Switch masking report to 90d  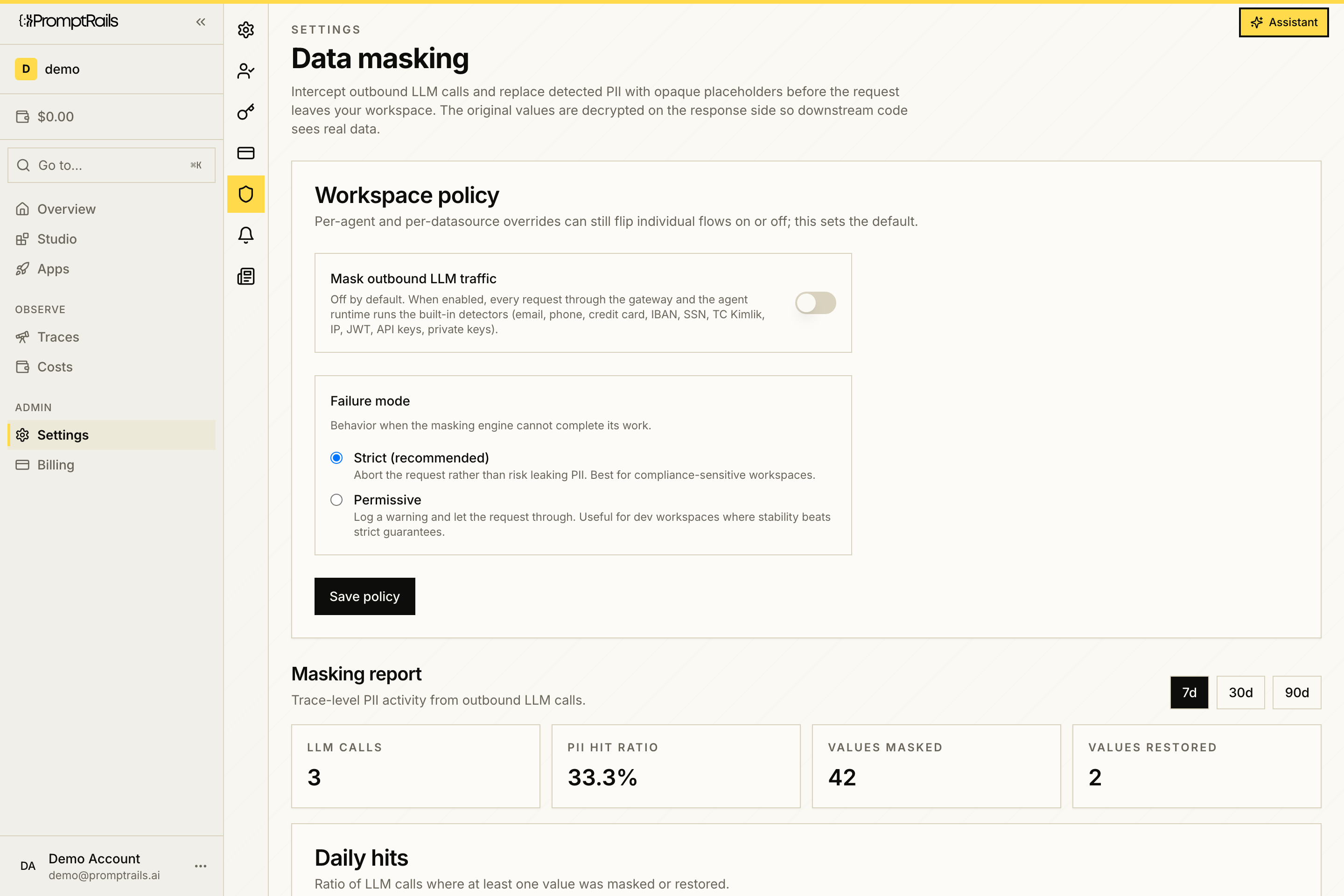[x=1296, y=693]
